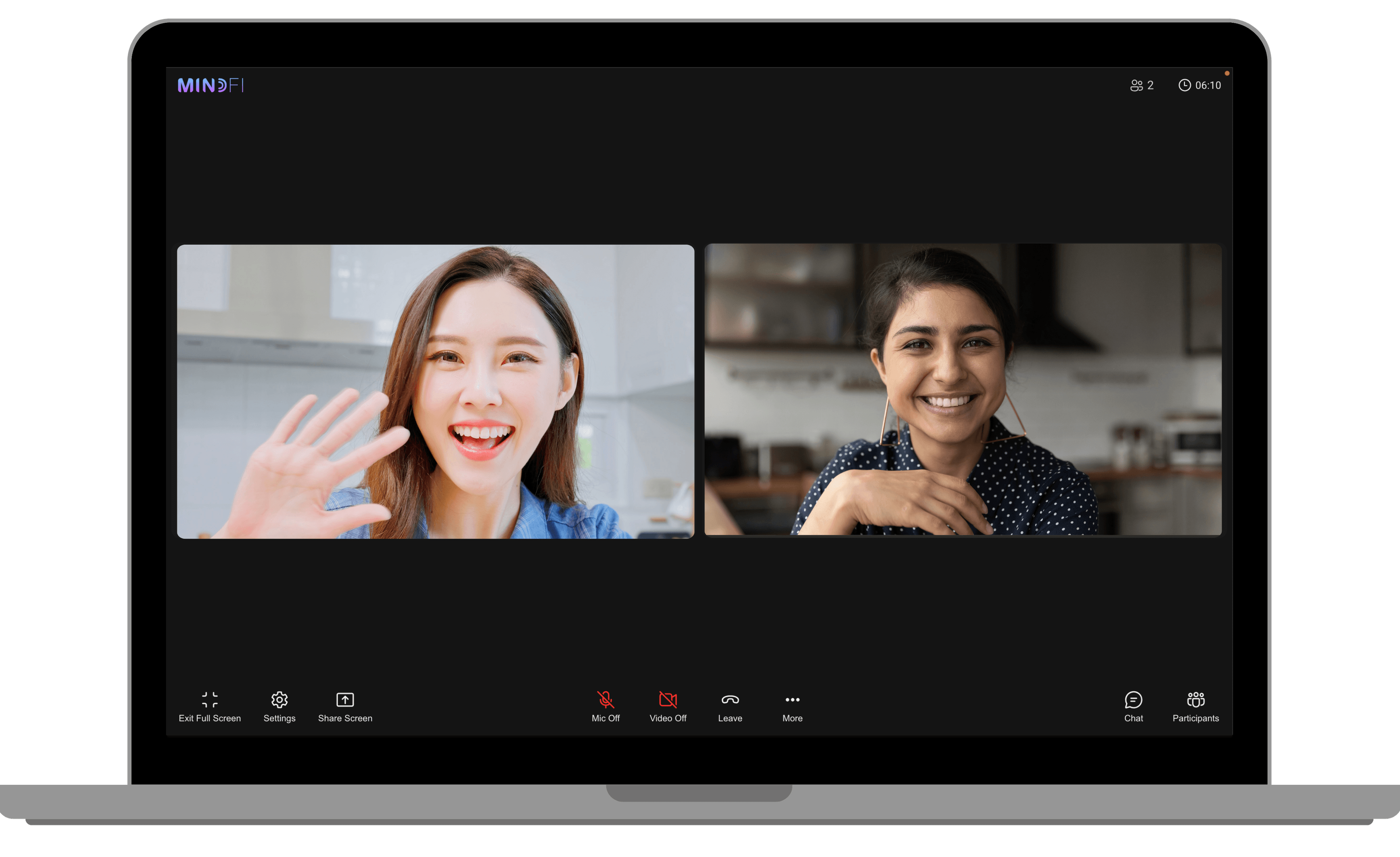Click the Participants text label

(x=1195, y=718)
